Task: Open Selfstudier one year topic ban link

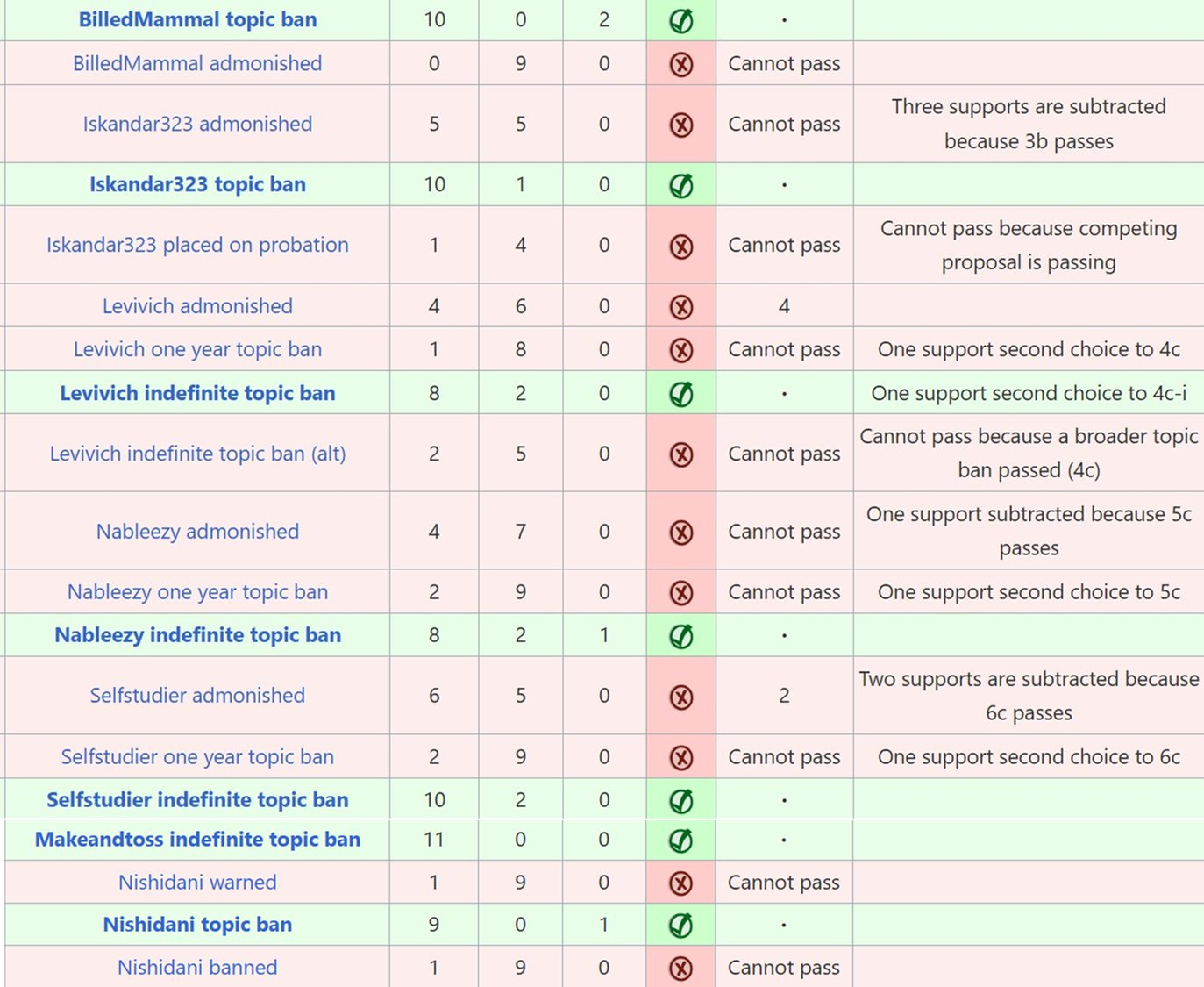Action: 197,757
